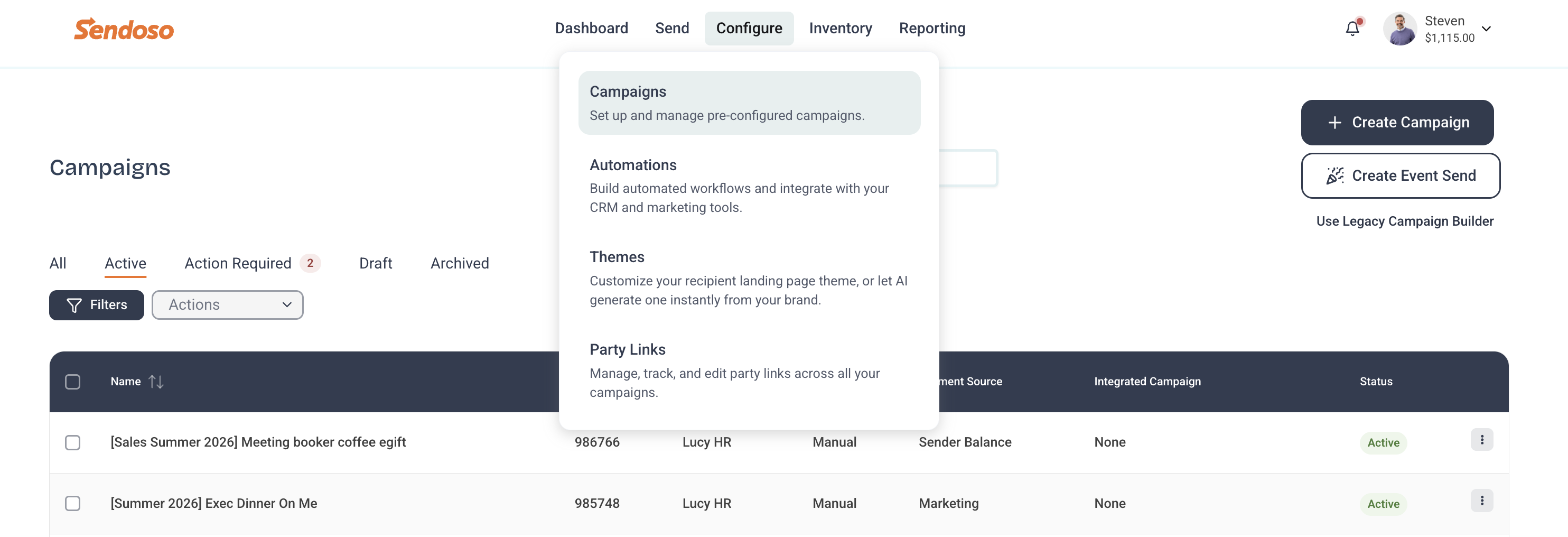Select Automations from the Configure menu
Screen dimensions: 1568x537
point(749,186)
